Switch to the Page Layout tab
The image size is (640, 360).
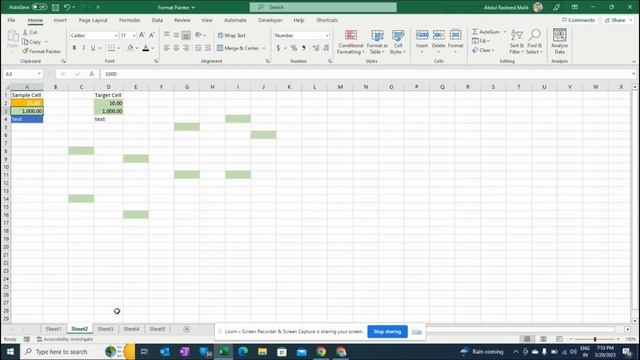93,20
